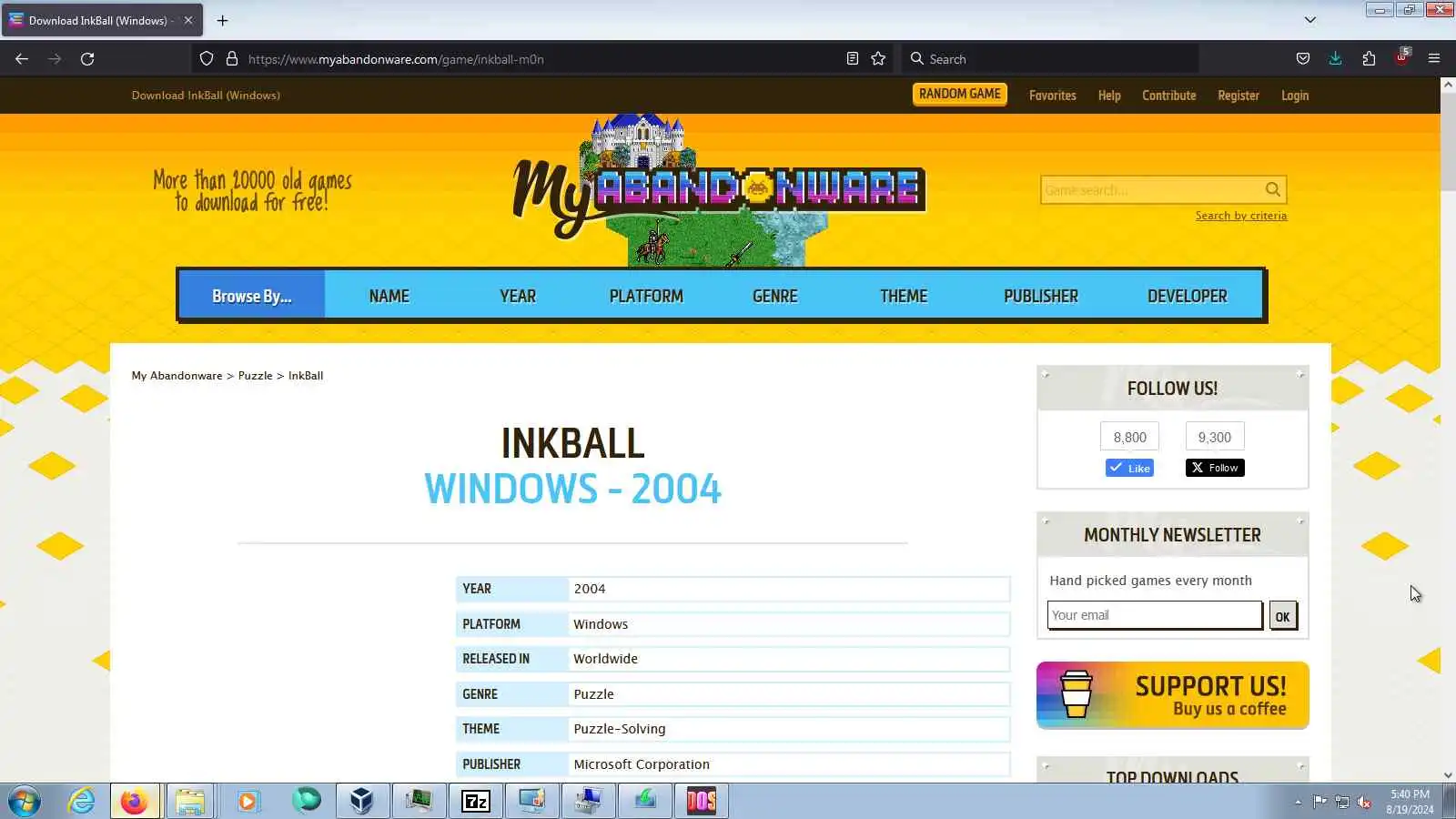Browse games by PLATFORM
Screen dimensions: 1456x819
[646, 296]
